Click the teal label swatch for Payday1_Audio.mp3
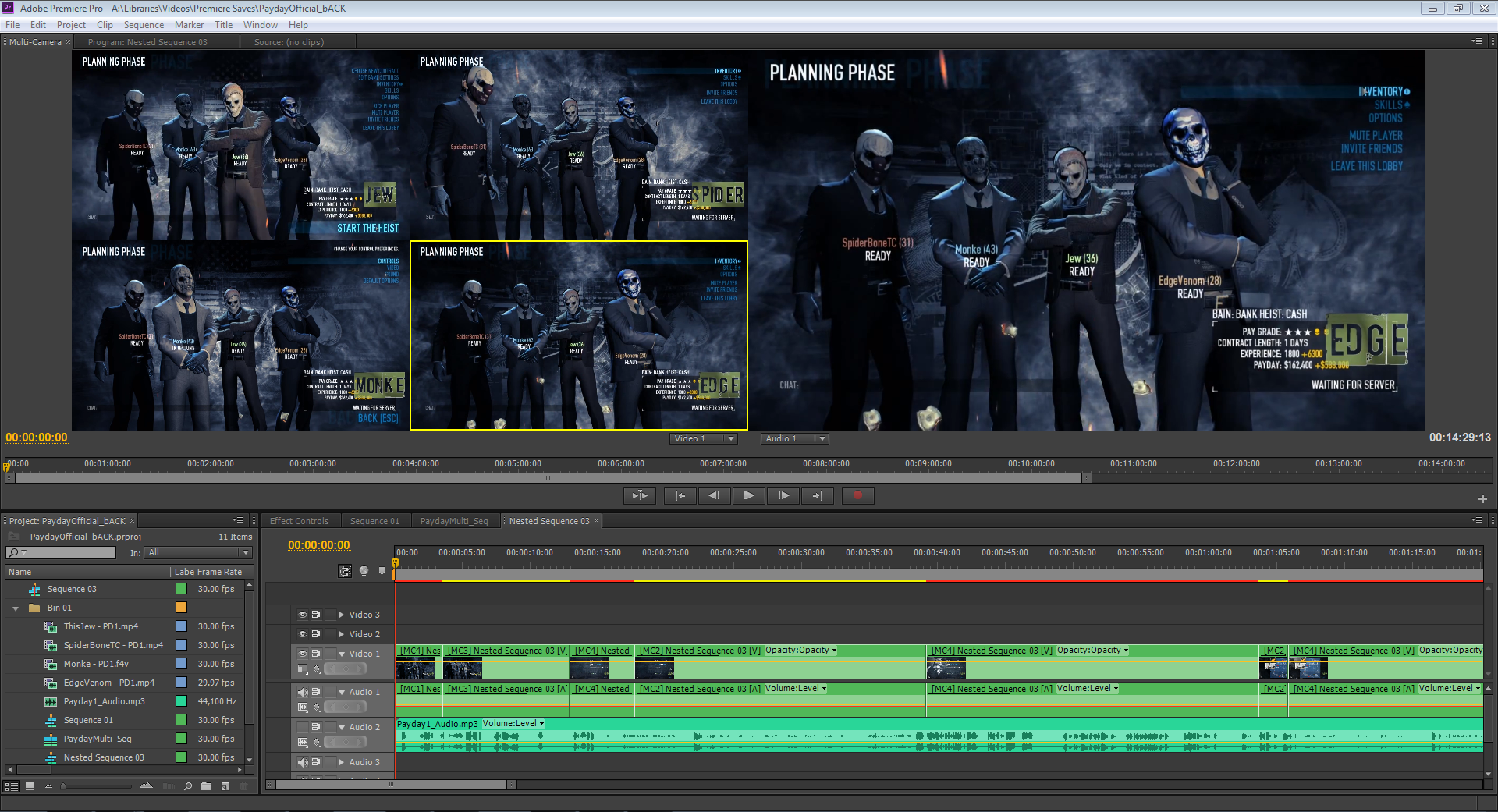The height and width of the screenshot is (812, 1498). coord(181,702)
